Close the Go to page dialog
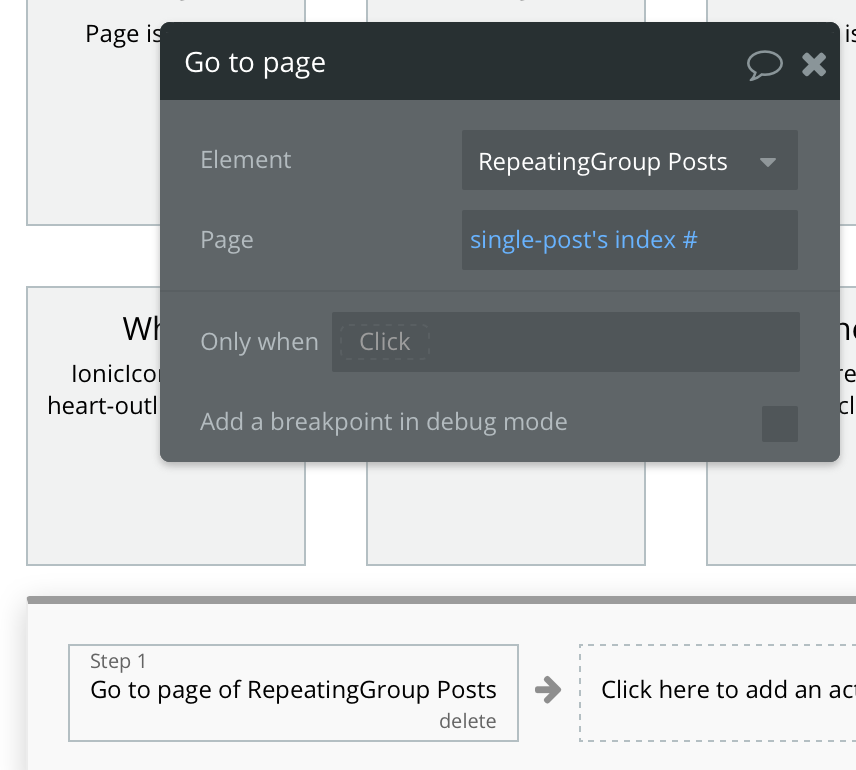This screenshot has height=770, width=856. tap(813, 64)
